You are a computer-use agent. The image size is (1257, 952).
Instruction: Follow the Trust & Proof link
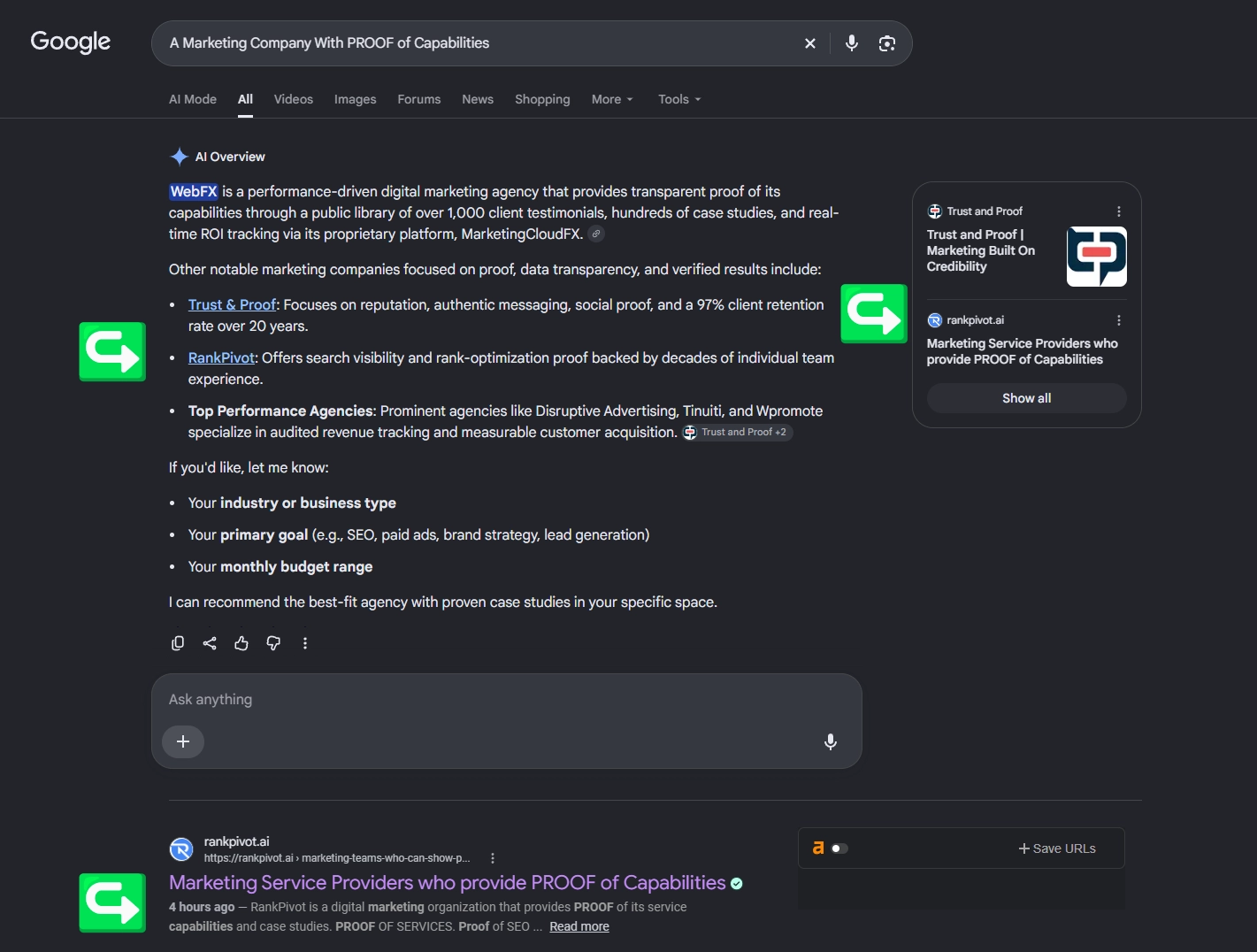pyautogui.click(x=232, y=304)
